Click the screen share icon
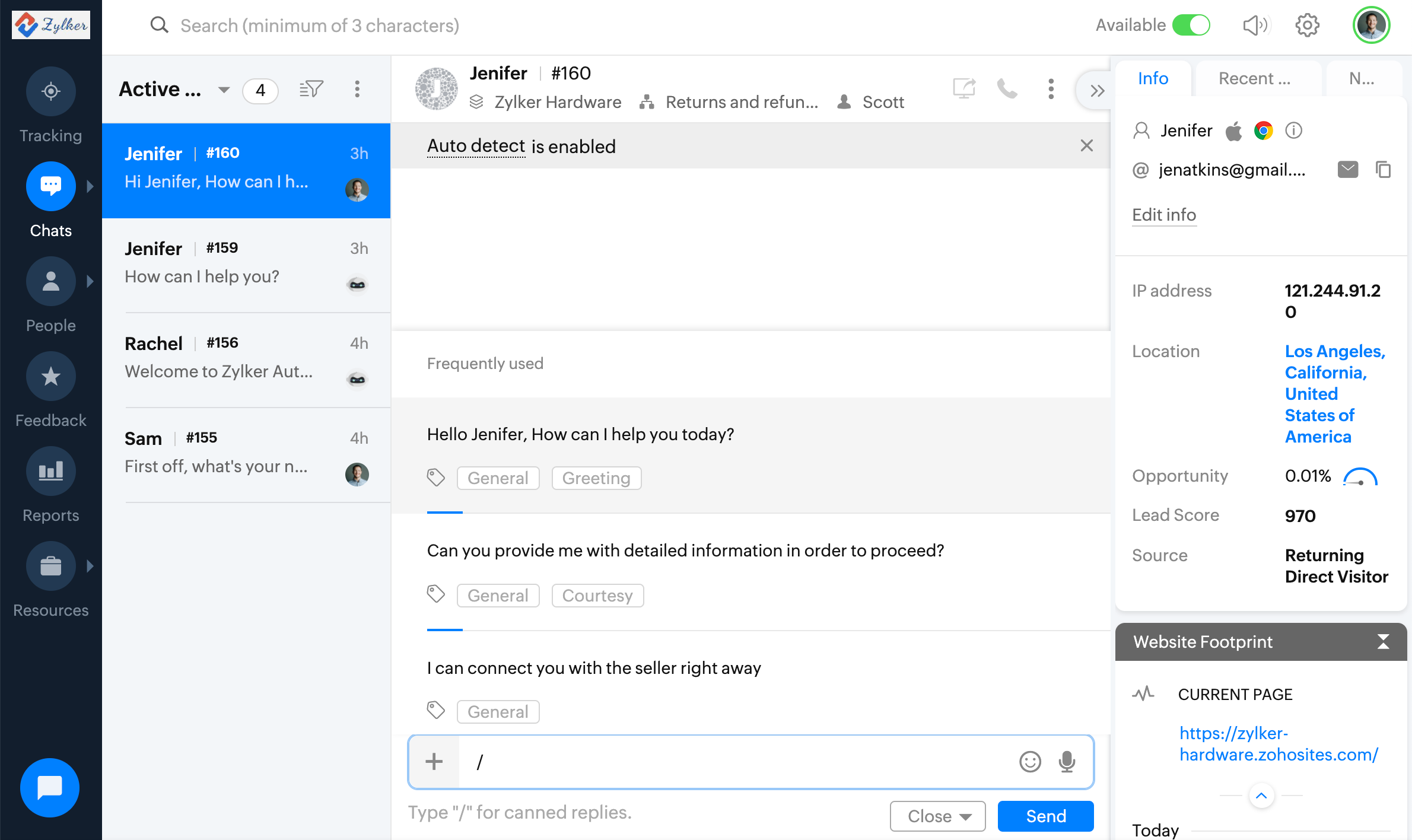Image resolution: width=1412 pixels, height=840 pixels. [964, 89]
